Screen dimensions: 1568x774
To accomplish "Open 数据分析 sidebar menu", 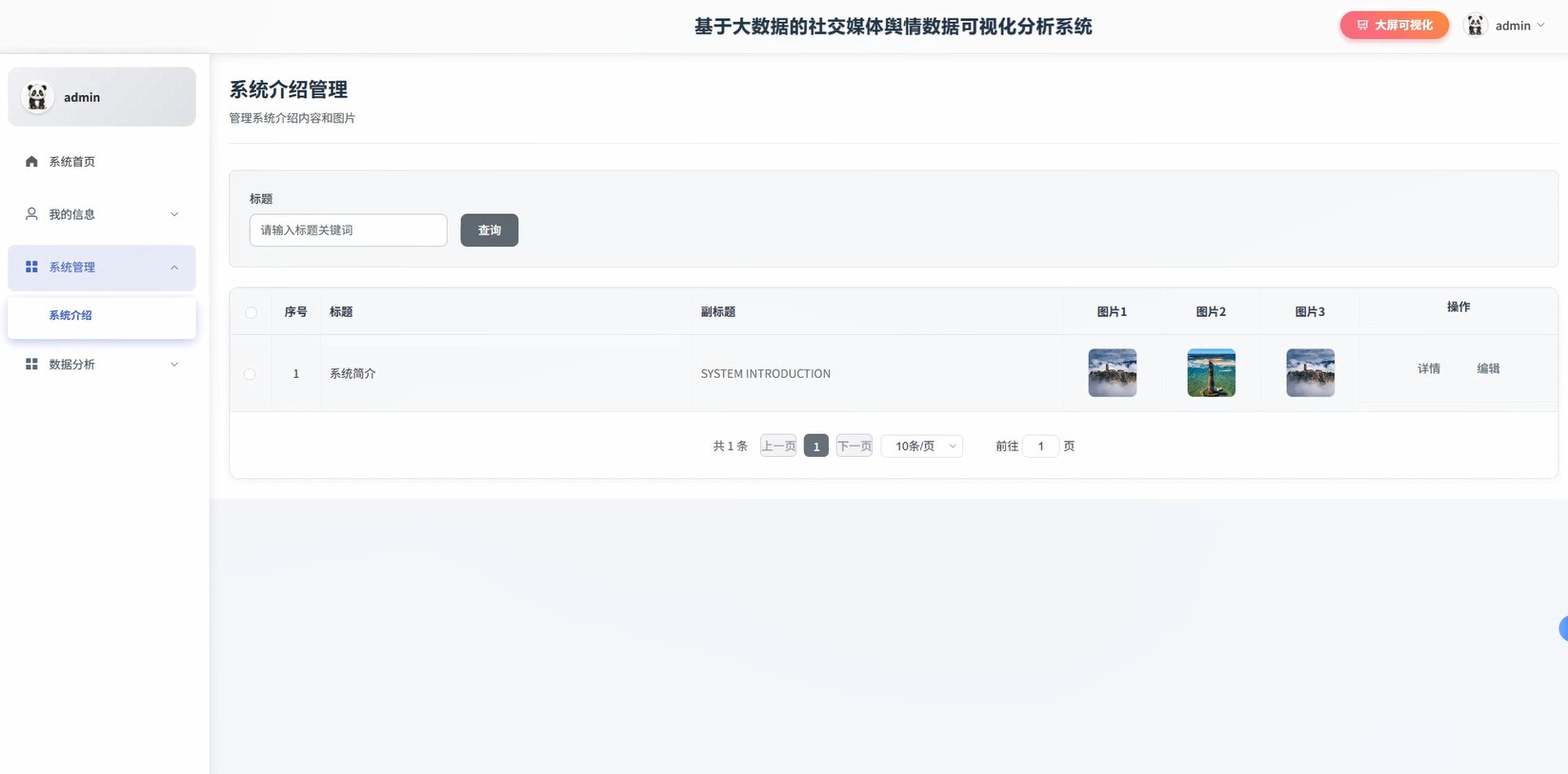I will (102, 365).
